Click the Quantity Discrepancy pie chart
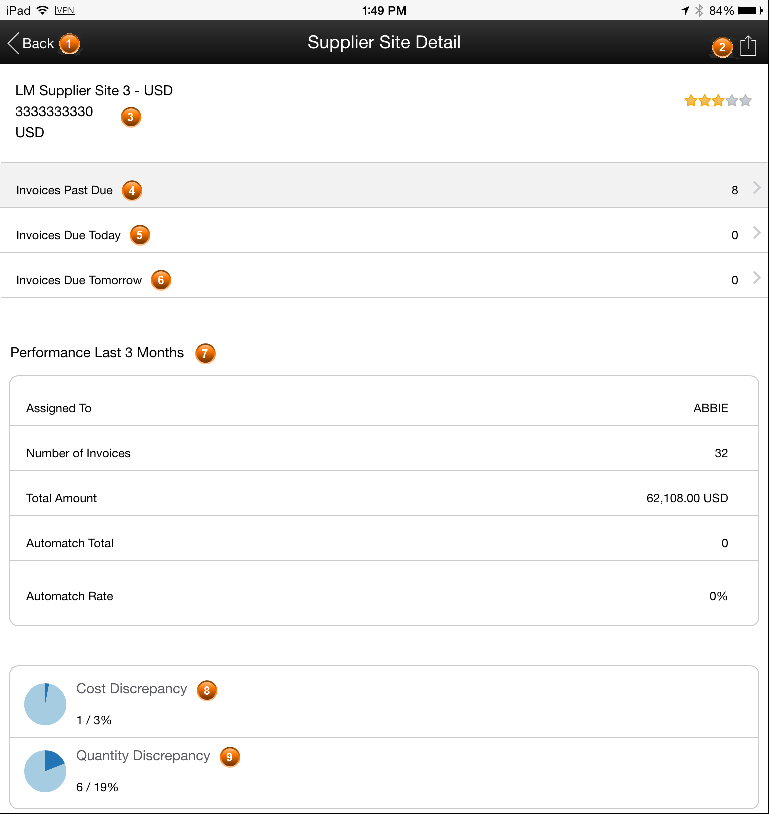This screenshot has width=769, height=814. coord(45,771)
